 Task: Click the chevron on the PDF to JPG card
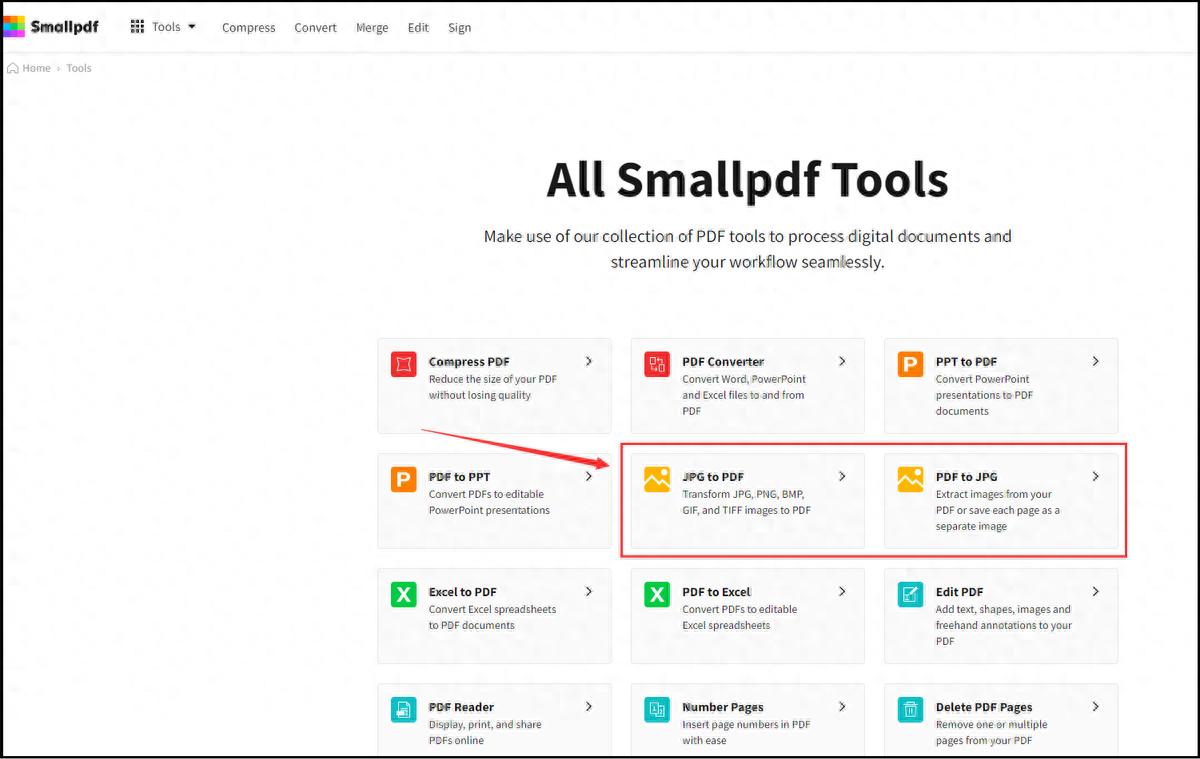click(1095, 476)
